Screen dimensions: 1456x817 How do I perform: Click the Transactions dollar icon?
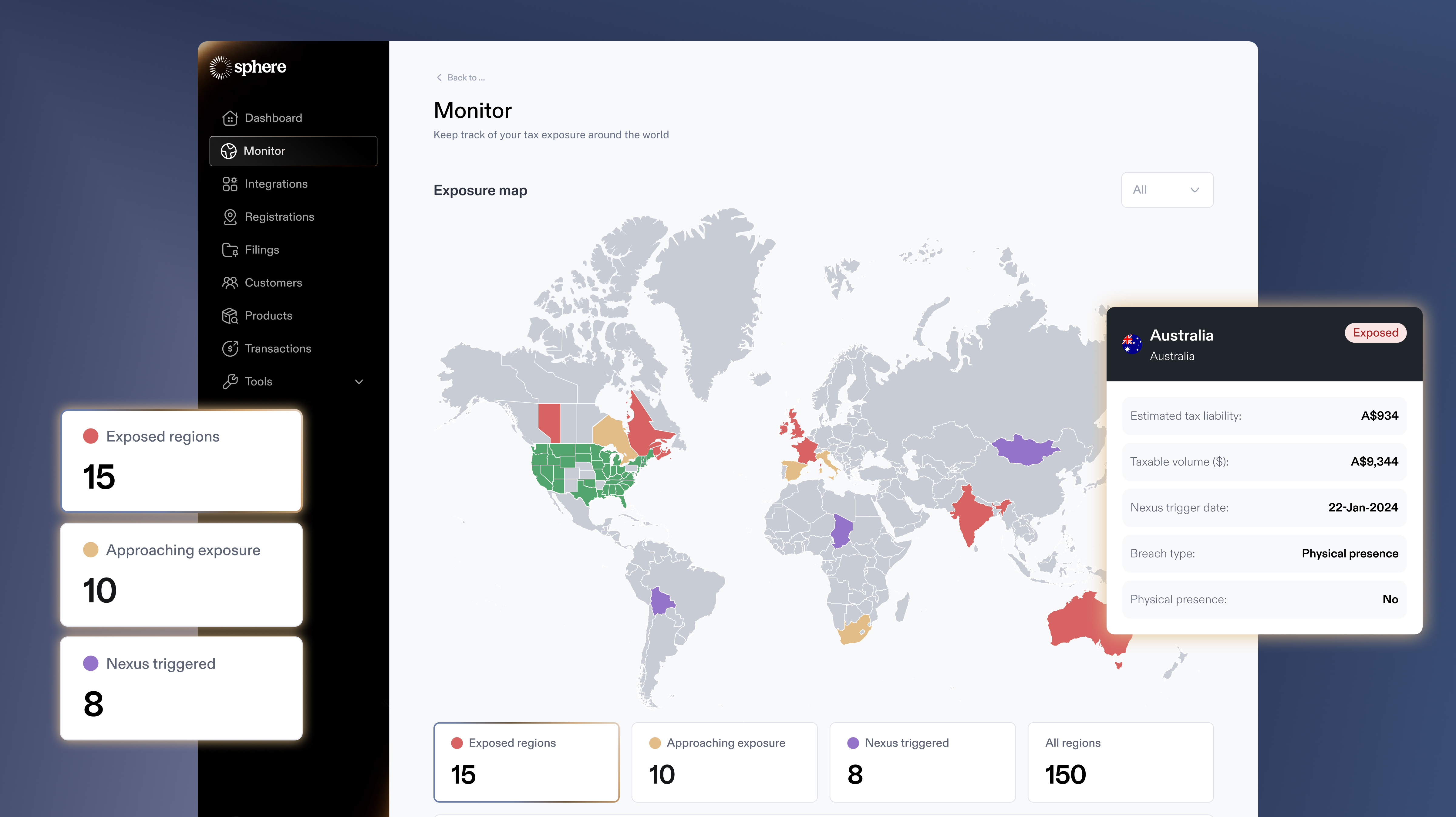click(x=230, y=348)
